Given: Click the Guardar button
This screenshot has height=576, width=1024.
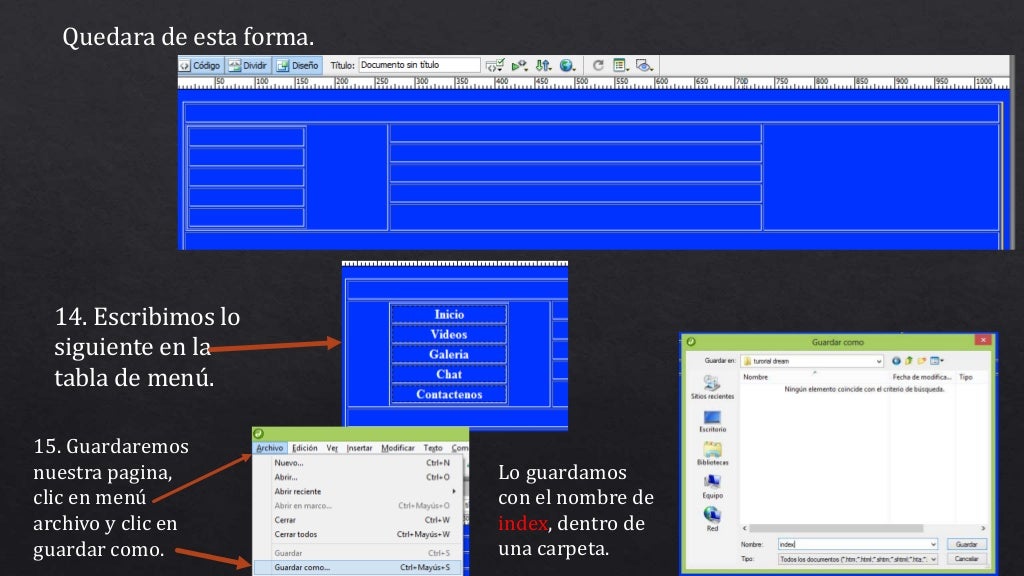Looking at the screenshot, I should (x=967, y=544).
